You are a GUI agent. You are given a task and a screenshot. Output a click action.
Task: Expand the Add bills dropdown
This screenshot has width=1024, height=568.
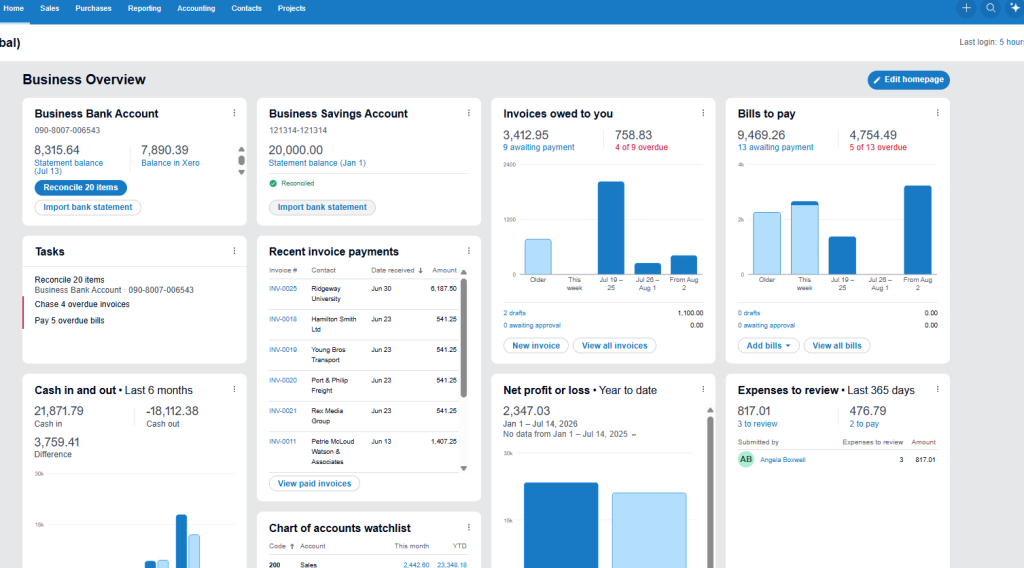(769, 345)
